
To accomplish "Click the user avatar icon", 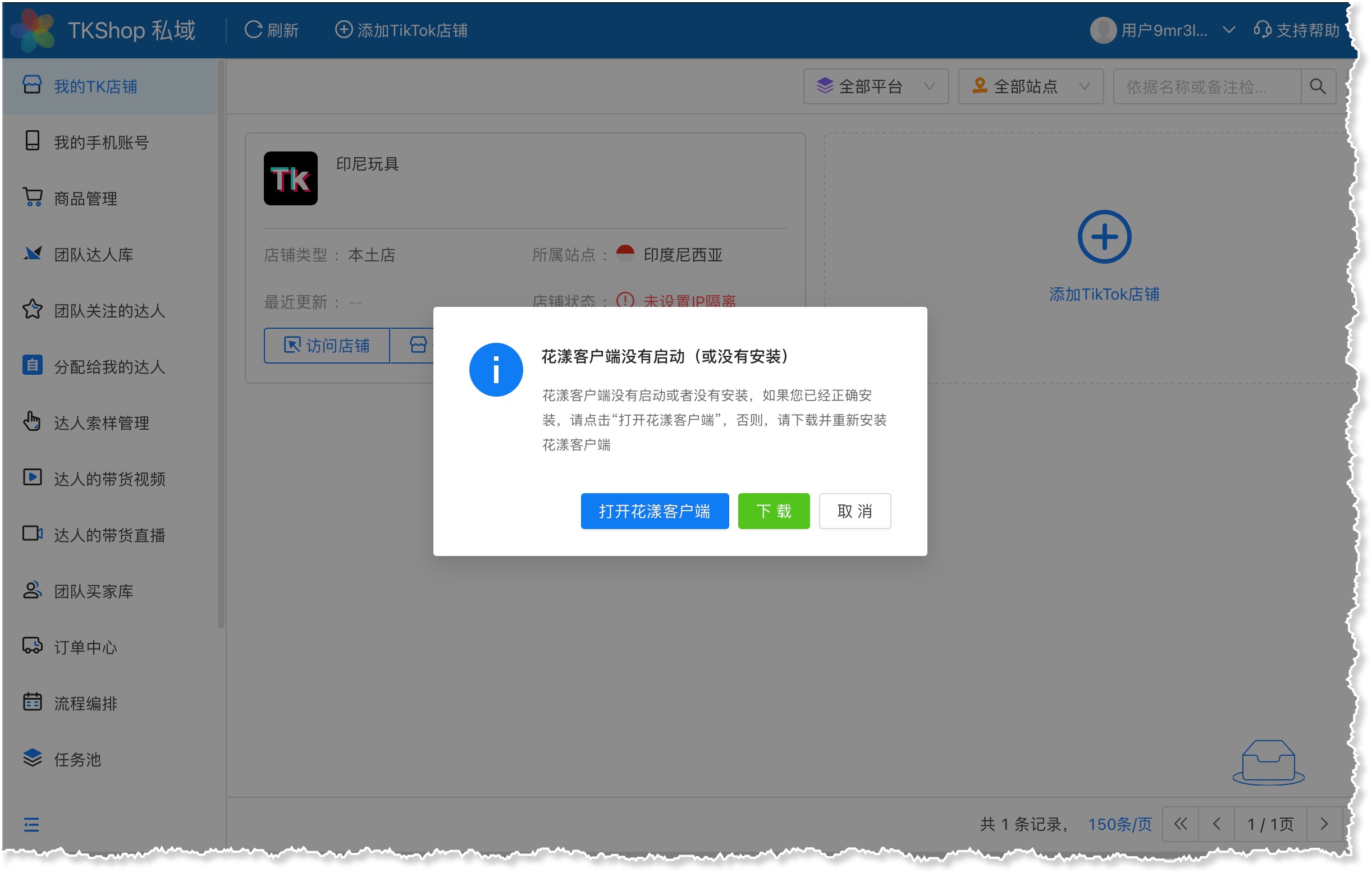I will click(x=1103, y=30).
